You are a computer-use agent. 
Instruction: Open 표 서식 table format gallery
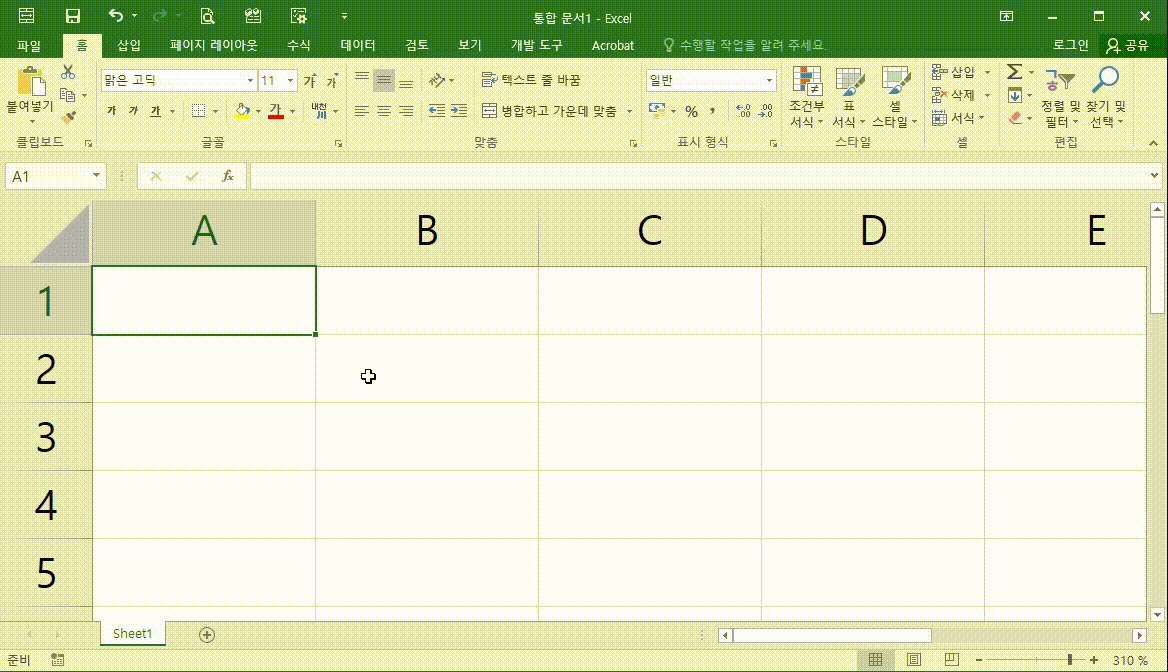click(x=848, y=97)
